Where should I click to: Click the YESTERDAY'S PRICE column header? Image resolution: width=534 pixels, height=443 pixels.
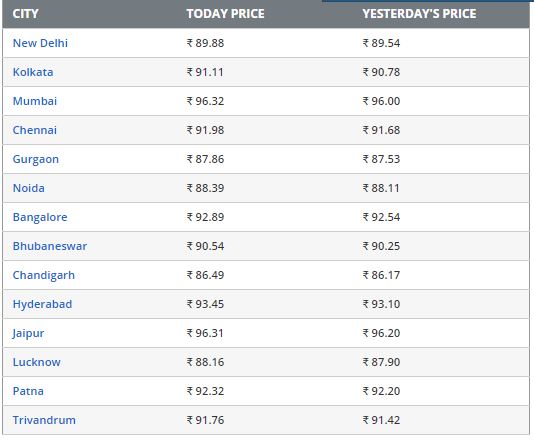(x=419, y=14)
